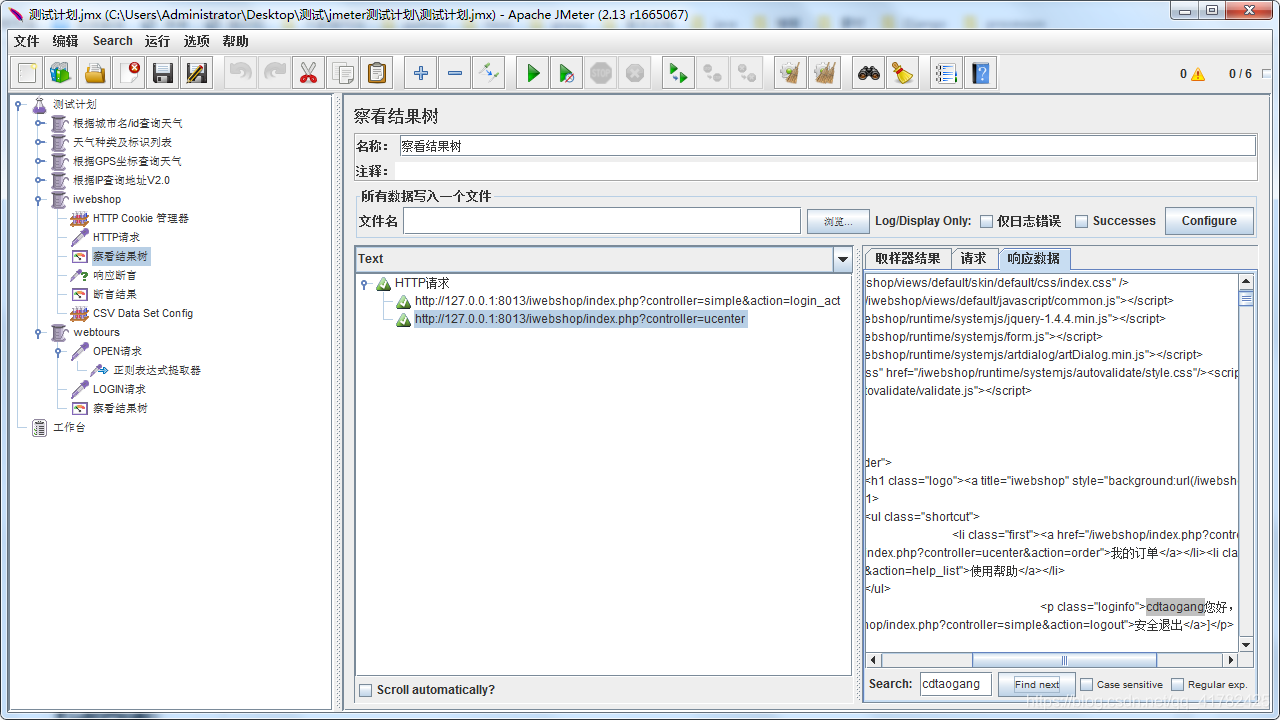Expand 根据IP查询地址V2.0 thread group

[40, 180]
